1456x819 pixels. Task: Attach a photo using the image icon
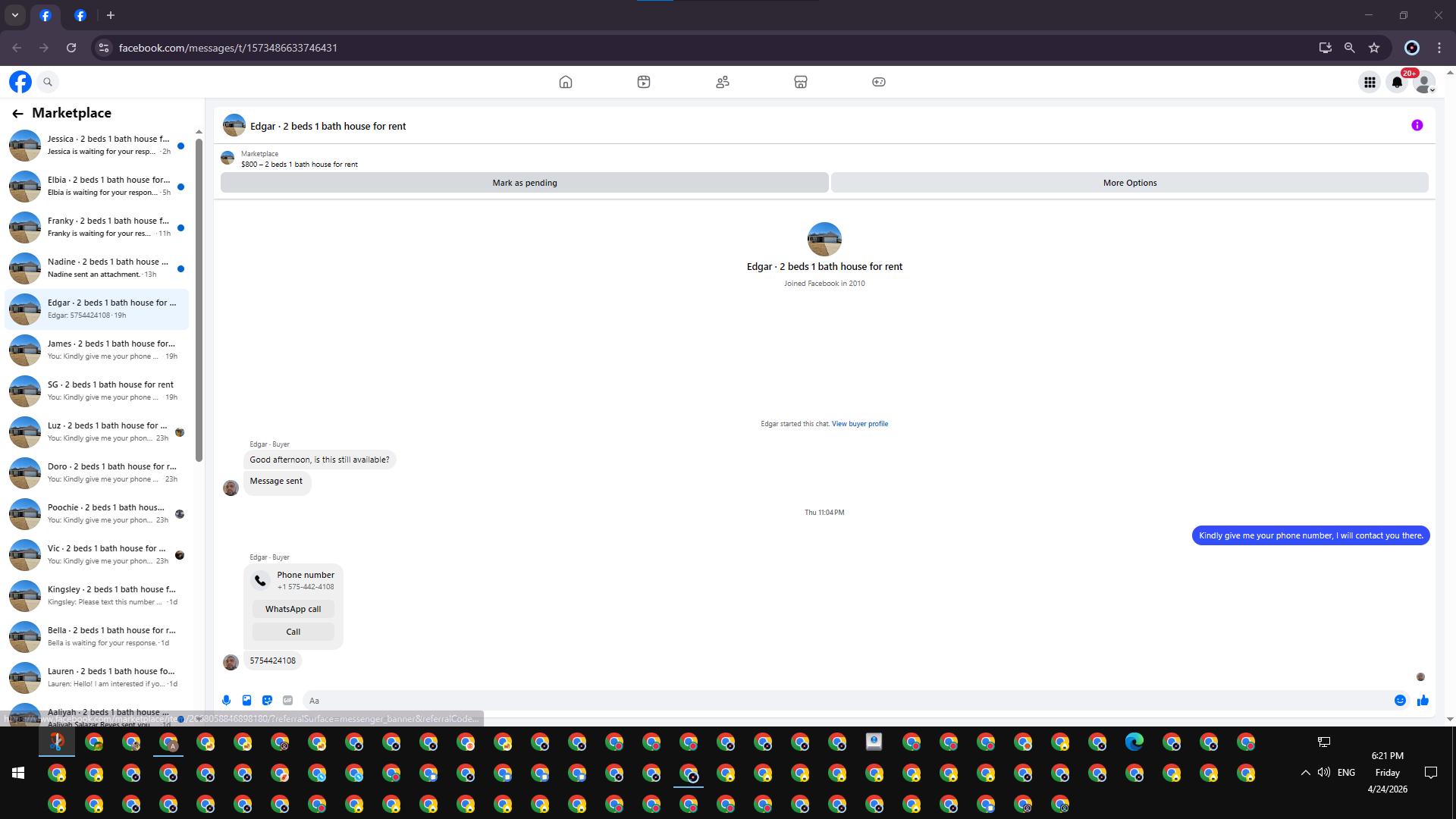pyautogui.click(x=246, y=701)
